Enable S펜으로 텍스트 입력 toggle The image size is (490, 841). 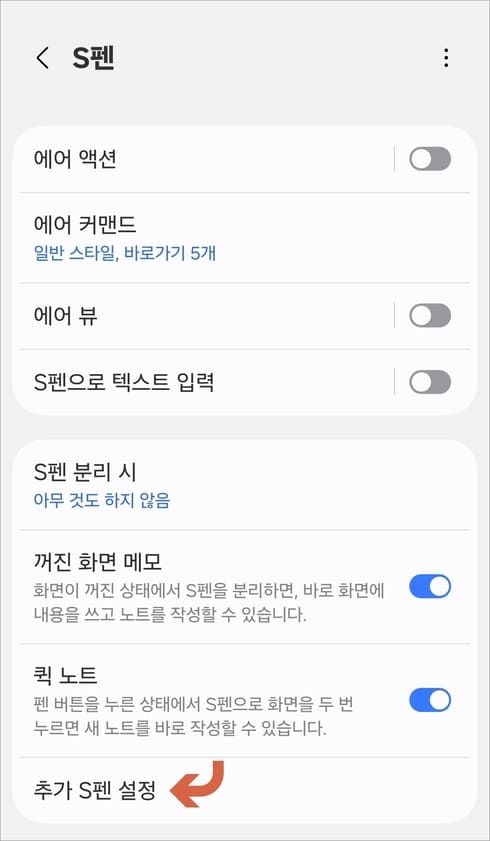pyautogui.click(x=430, y=382)
